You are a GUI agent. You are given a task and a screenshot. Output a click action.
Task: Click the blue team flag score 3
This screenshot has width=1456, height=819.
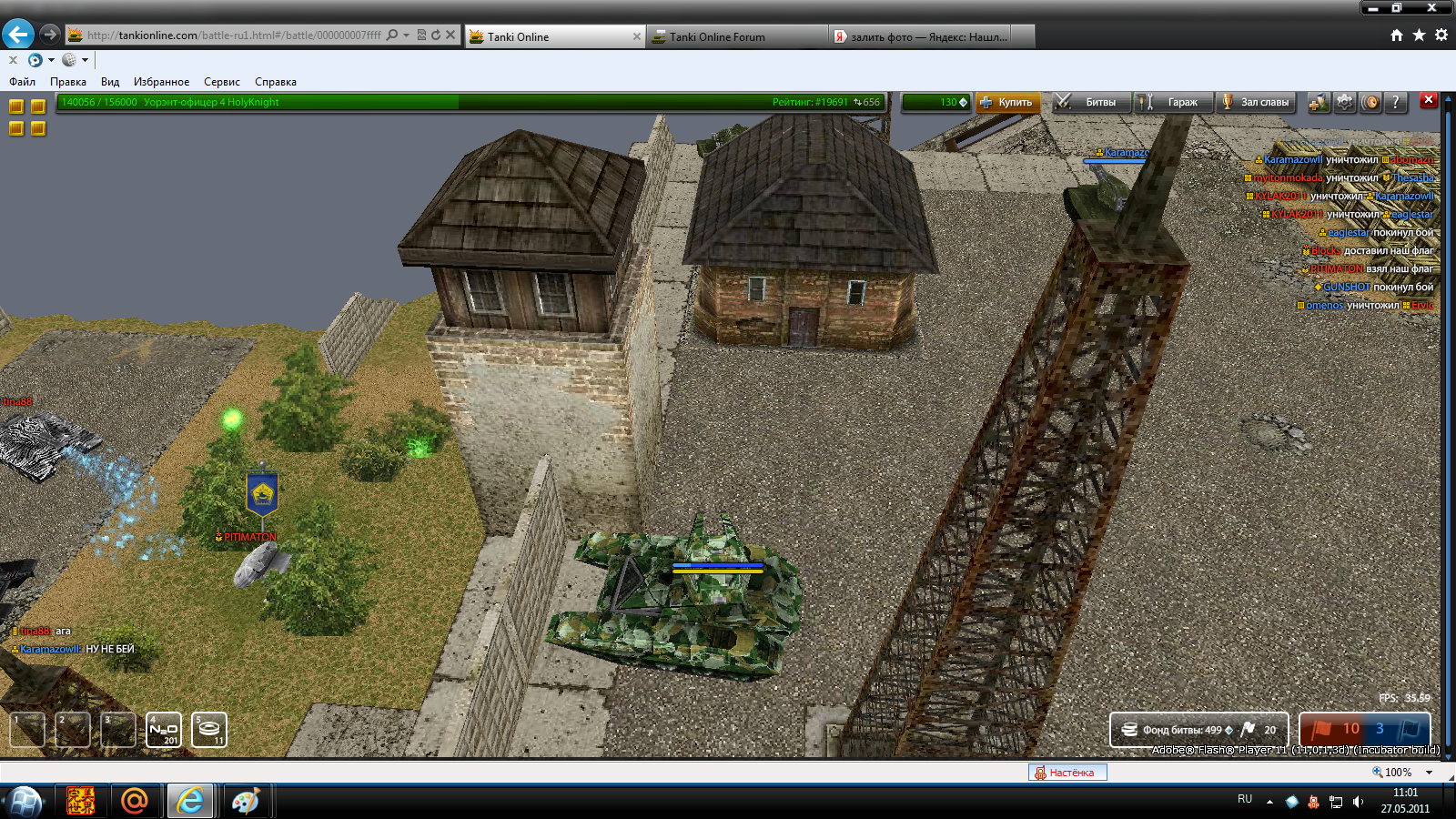tap(1396, 729)
